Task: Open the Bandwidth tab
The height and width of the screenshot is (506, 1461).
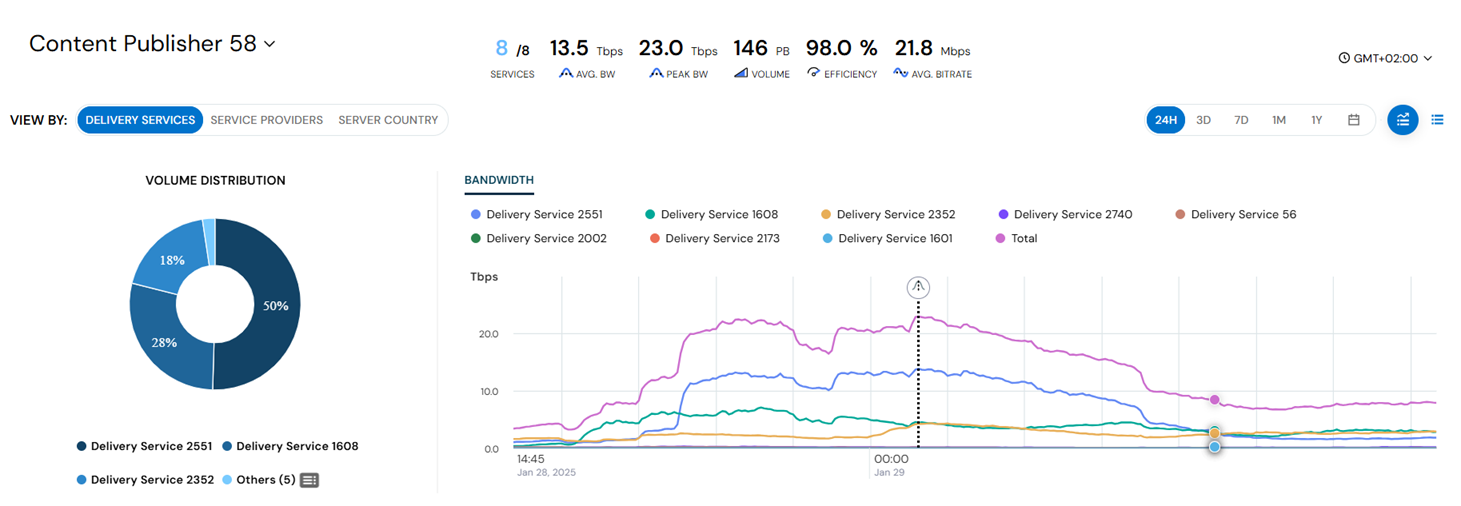Action: coord(499,180)
